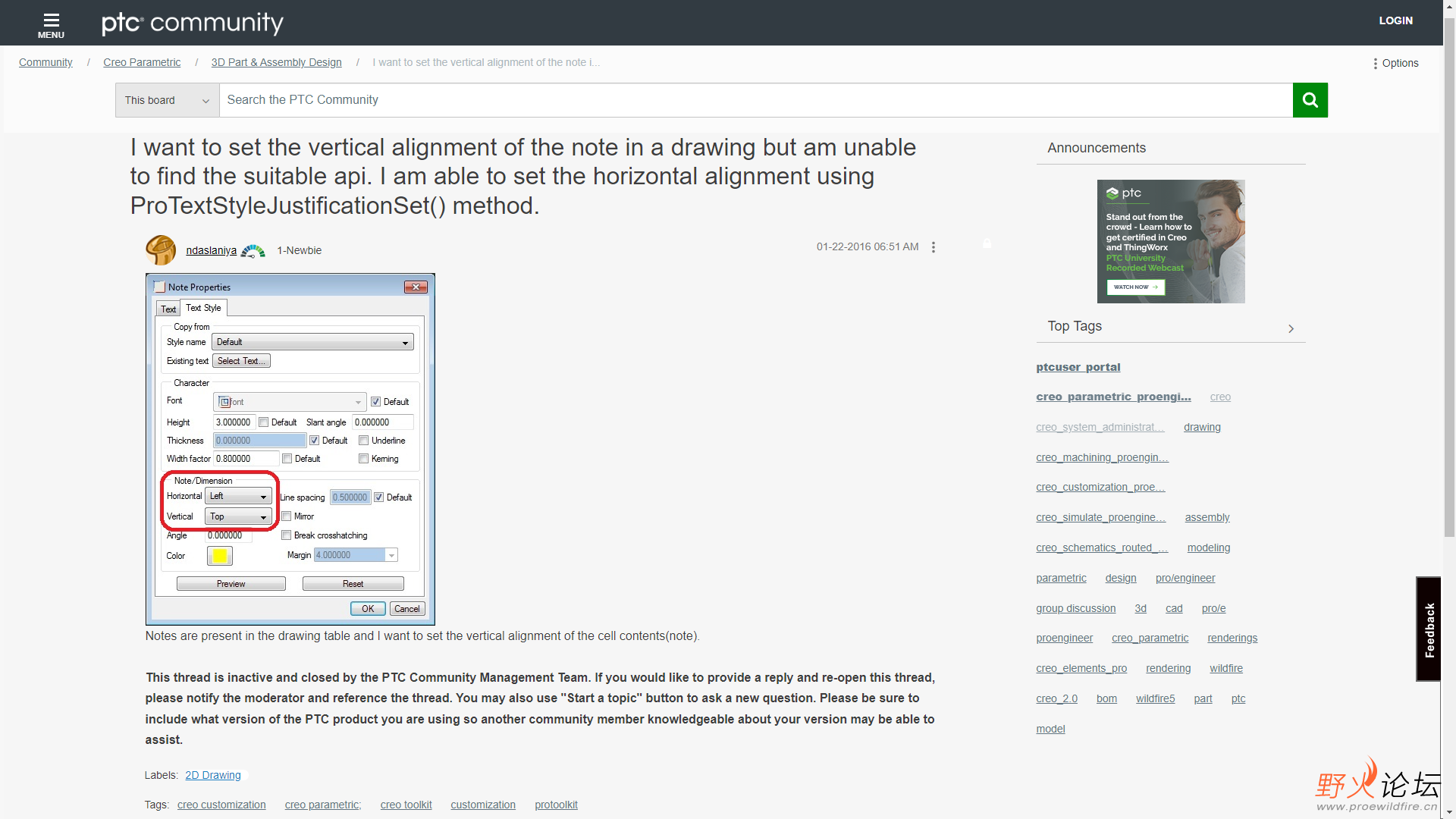
Task: Open the creo toolkit post tag
Action: (406, 805)
